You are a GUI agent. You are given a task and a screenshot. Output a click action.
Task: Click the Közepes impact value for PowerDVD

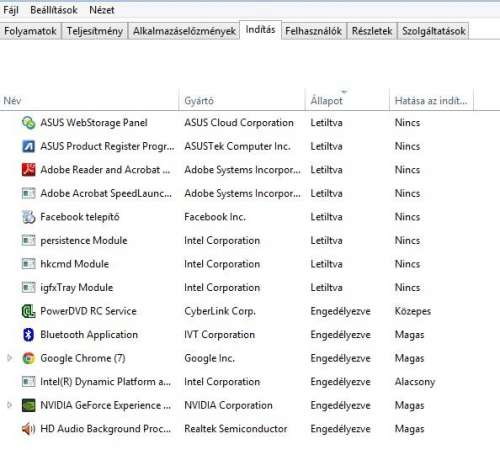coord(413,311)
